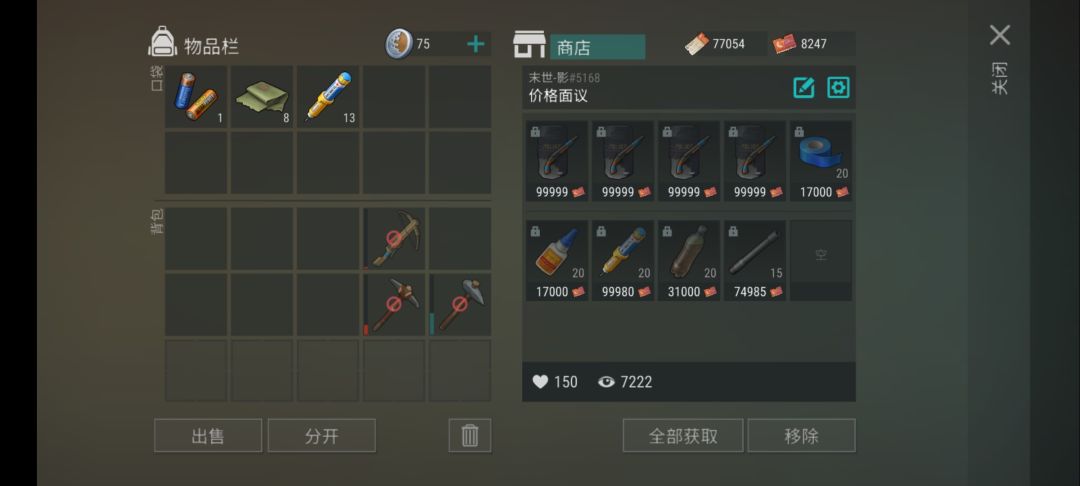Select glue bottle listing priced 17000
Viewport: 1080px width, 486px height.
tap(557, 260)
